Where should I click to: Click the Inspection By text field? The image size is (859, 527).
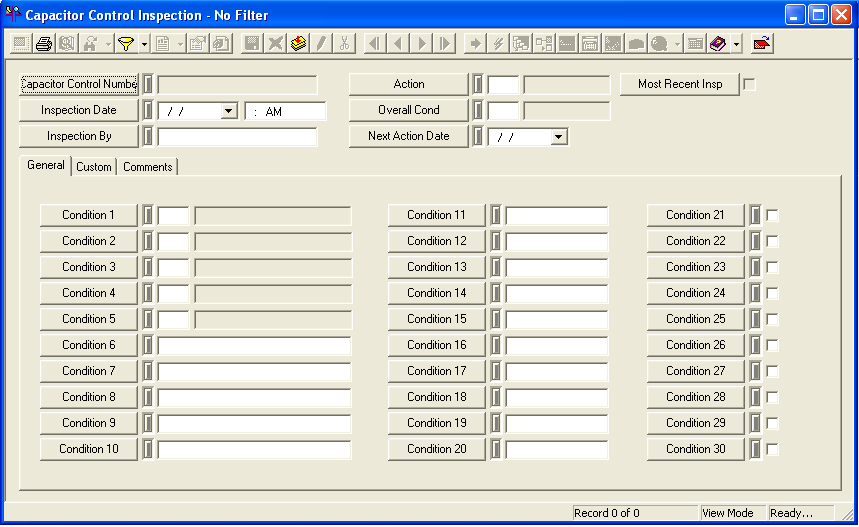click(237, 137)
